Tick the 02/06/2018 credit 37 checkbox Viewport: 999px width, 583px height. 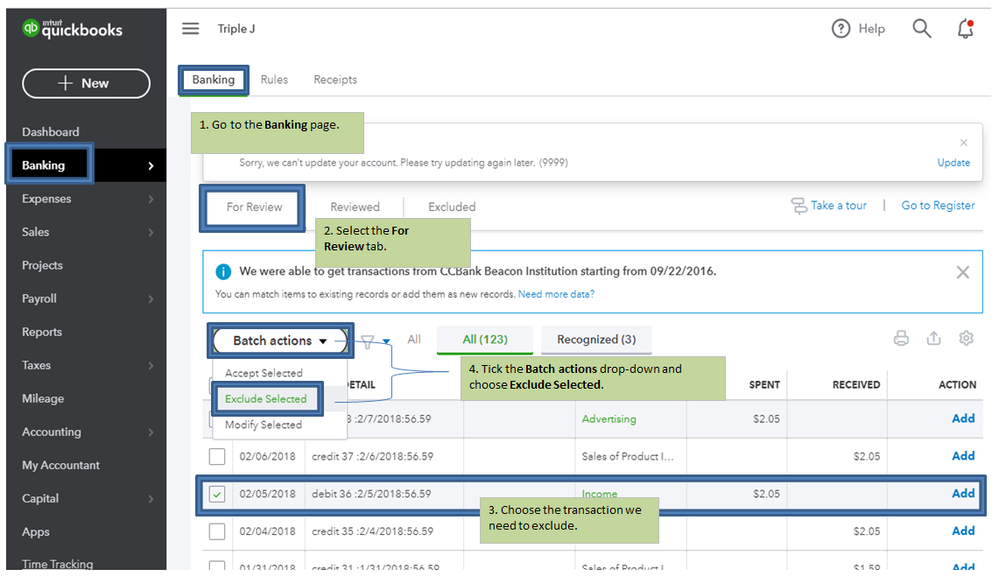coord(217,457)
